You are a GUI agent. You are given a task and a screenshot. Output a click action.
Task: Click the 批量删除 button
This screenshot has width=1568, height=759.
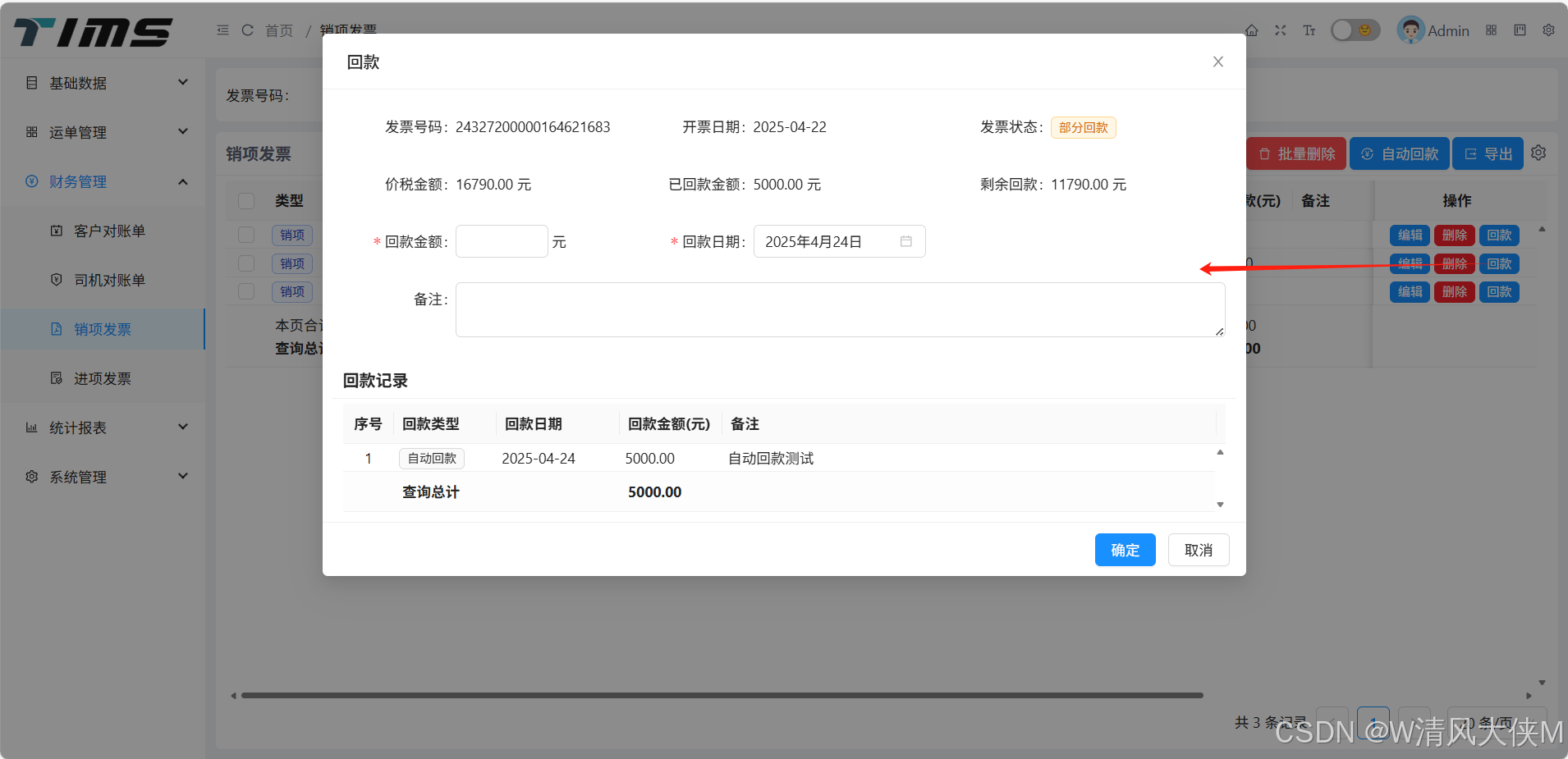point(1296,153)
